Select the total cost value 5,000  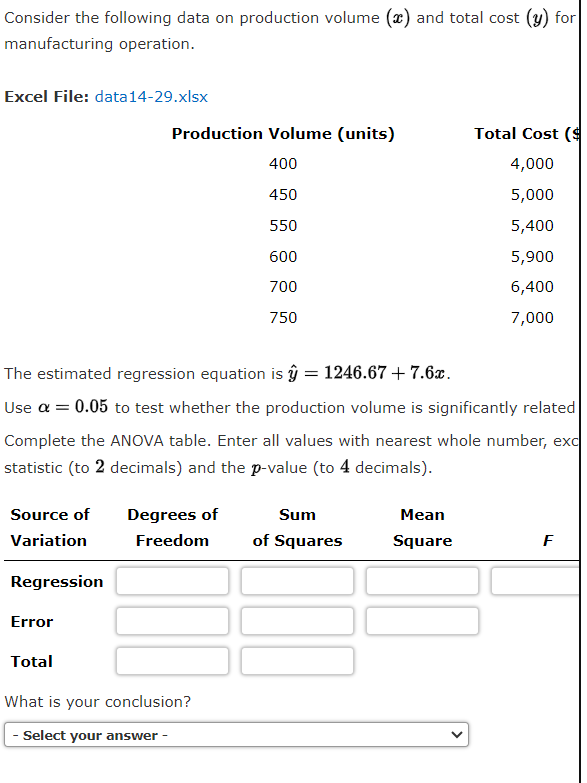click(x=532, y=195)
